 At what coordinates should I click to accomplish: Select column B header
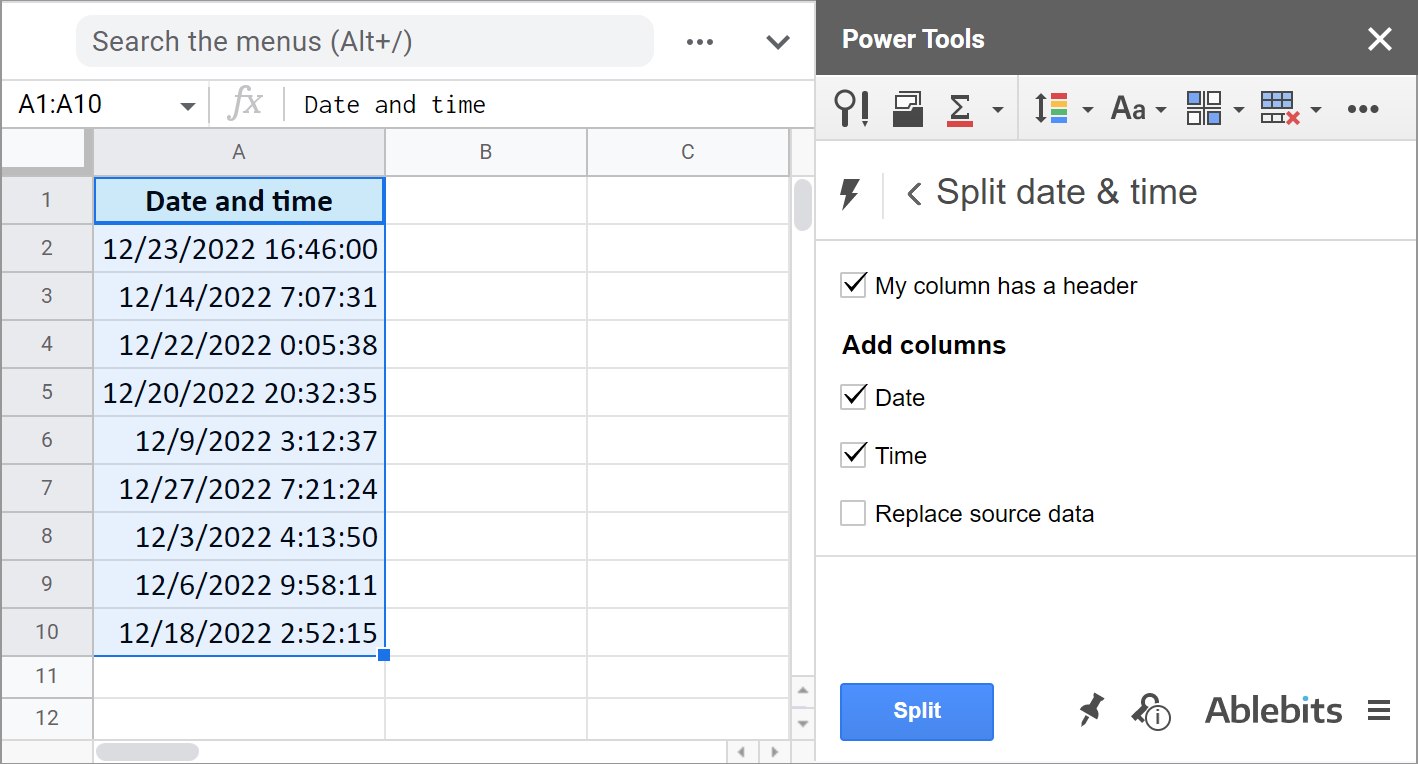click(x=486, y=152)
